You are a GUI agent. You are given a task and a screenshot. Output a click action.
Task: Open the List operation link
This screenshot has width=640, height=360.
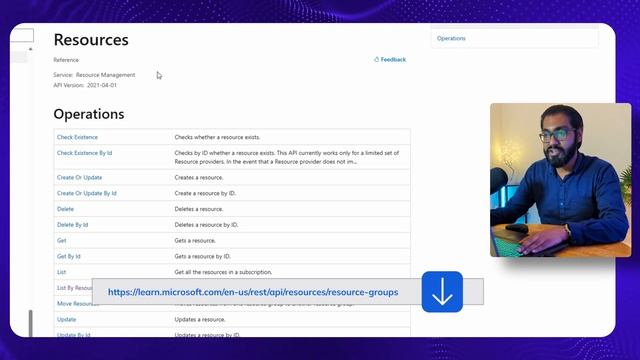click(x=61, y=272)
